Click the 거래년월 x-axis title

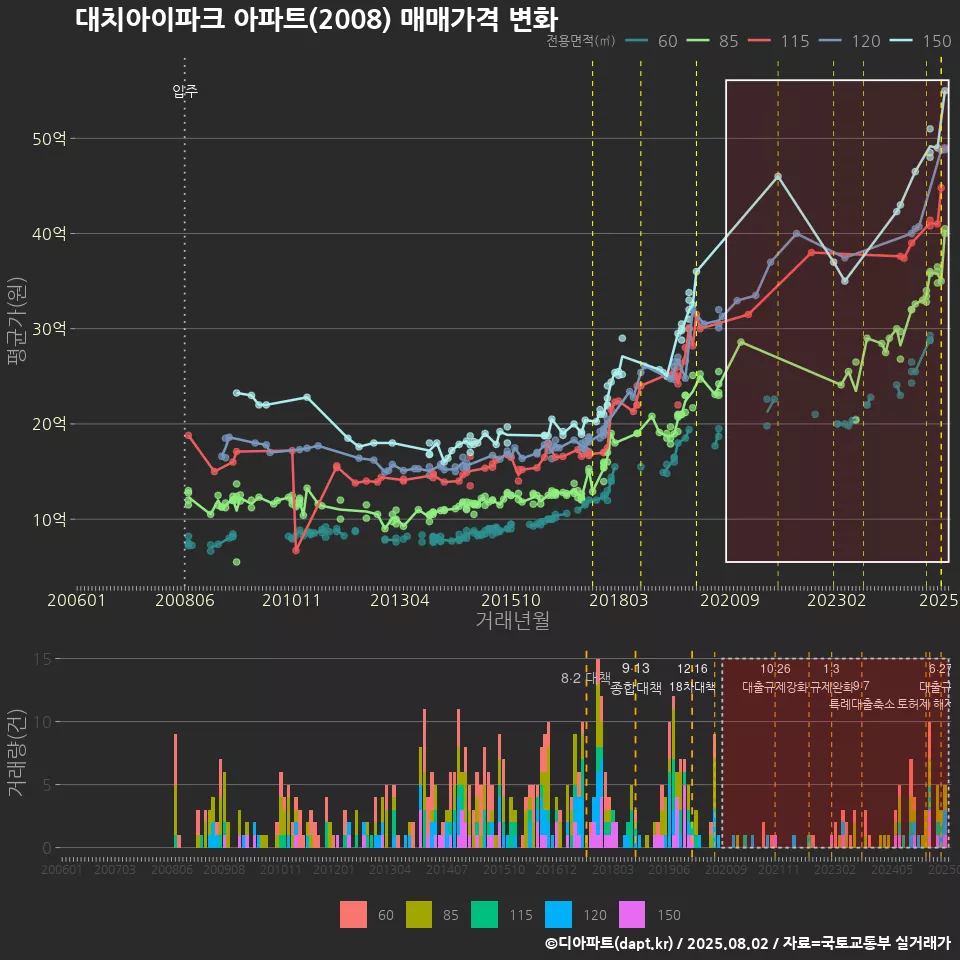pyautogui.click(x=512, y=620)
